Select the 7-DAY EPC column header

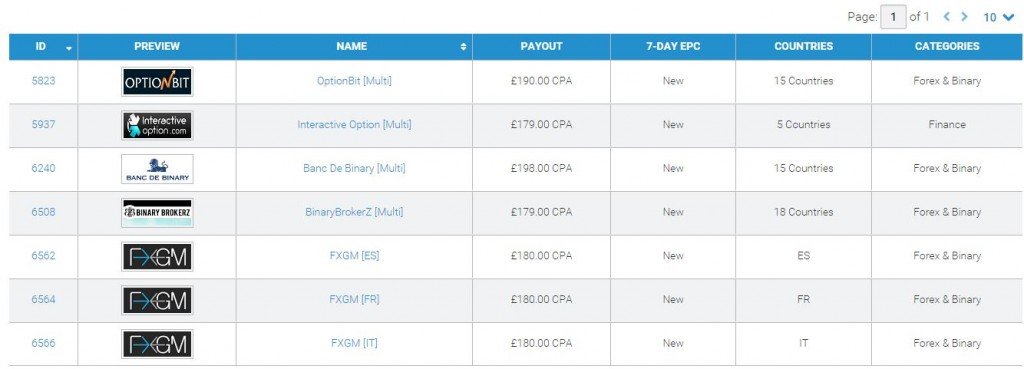[x=673, y=47]
